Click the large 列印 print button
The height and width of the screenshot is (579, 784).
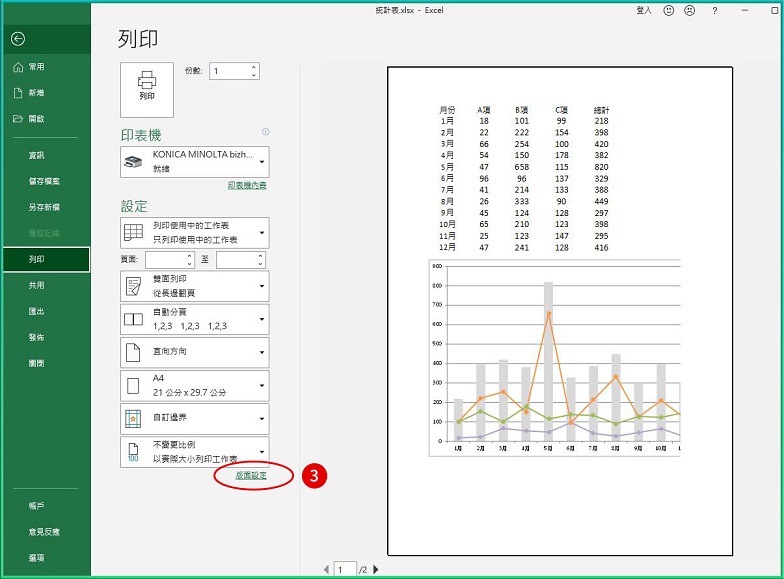147,90
